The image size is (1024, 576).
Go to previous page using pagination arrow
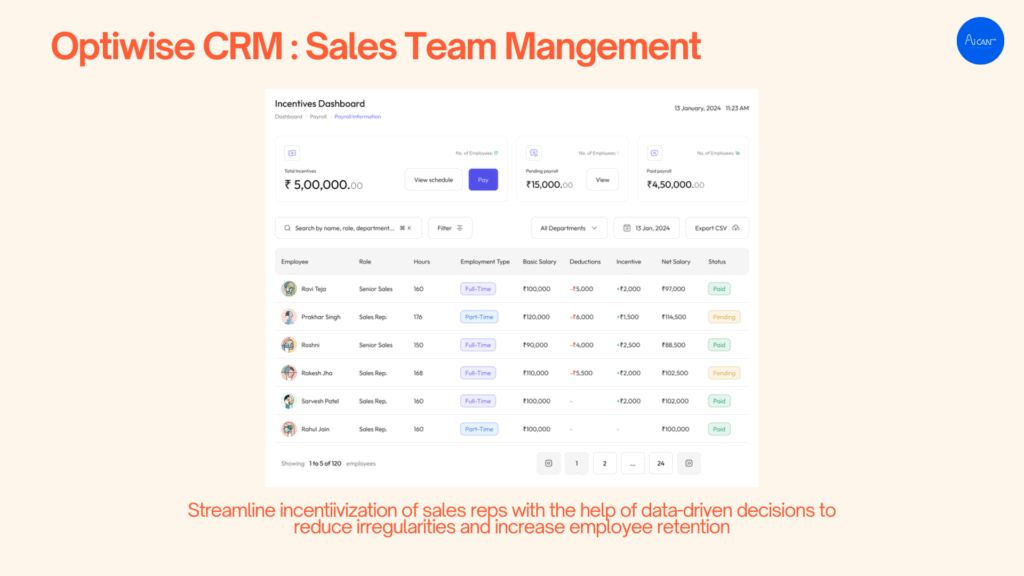pos(548,463)
